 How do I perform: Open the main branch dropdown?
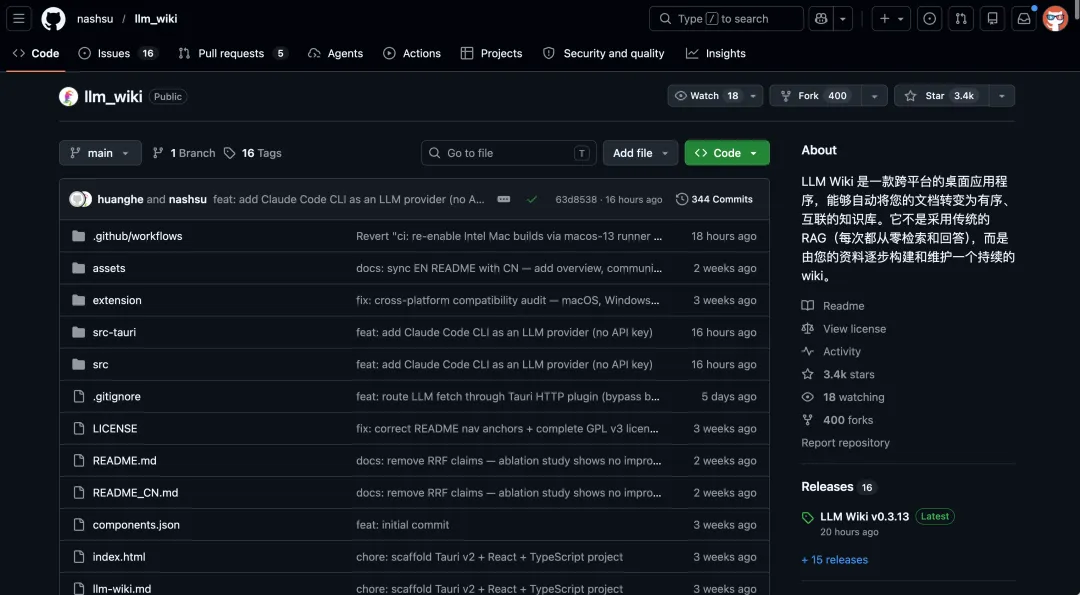coord(100,153)
